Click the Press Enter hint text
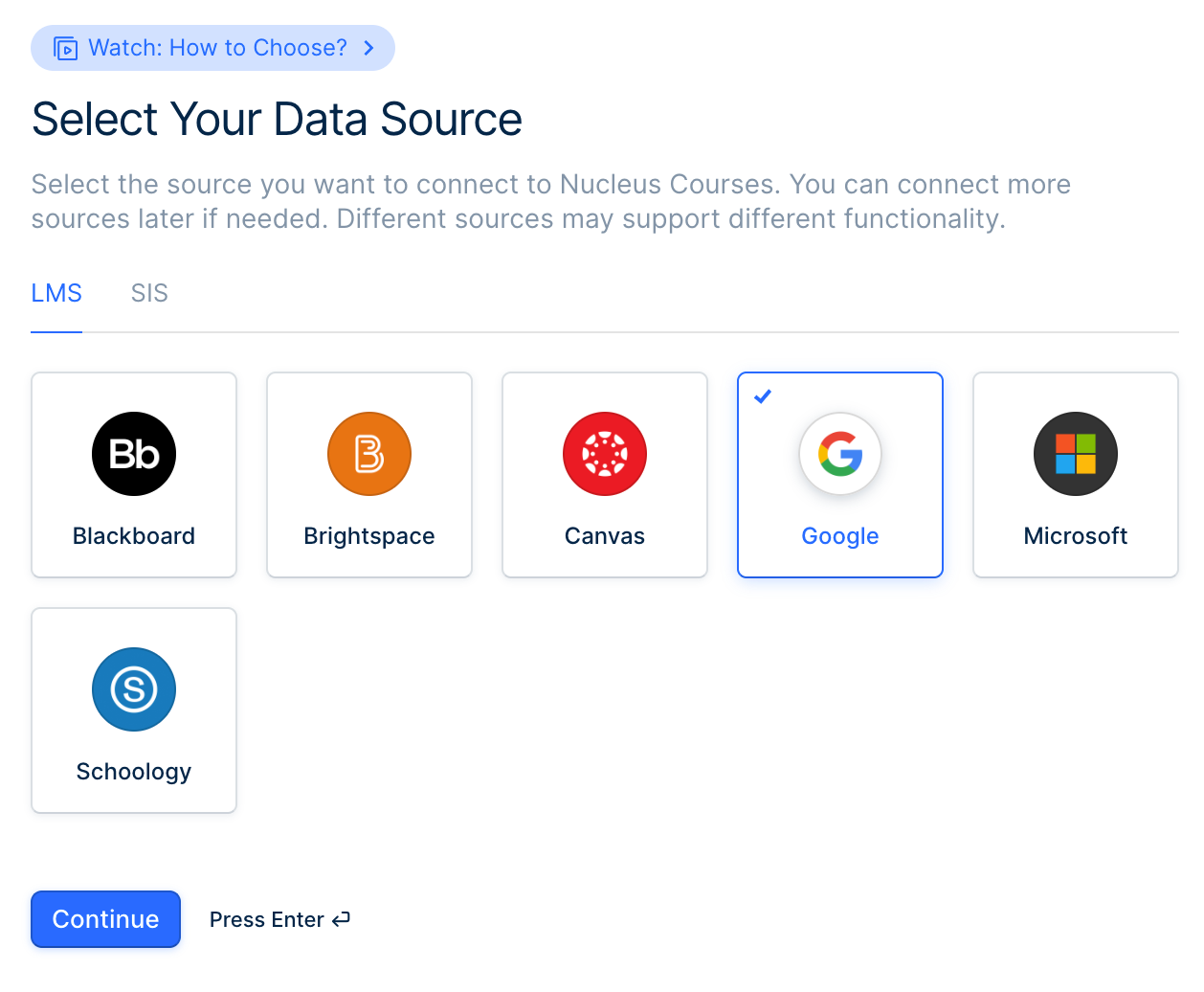 [267, 919]
